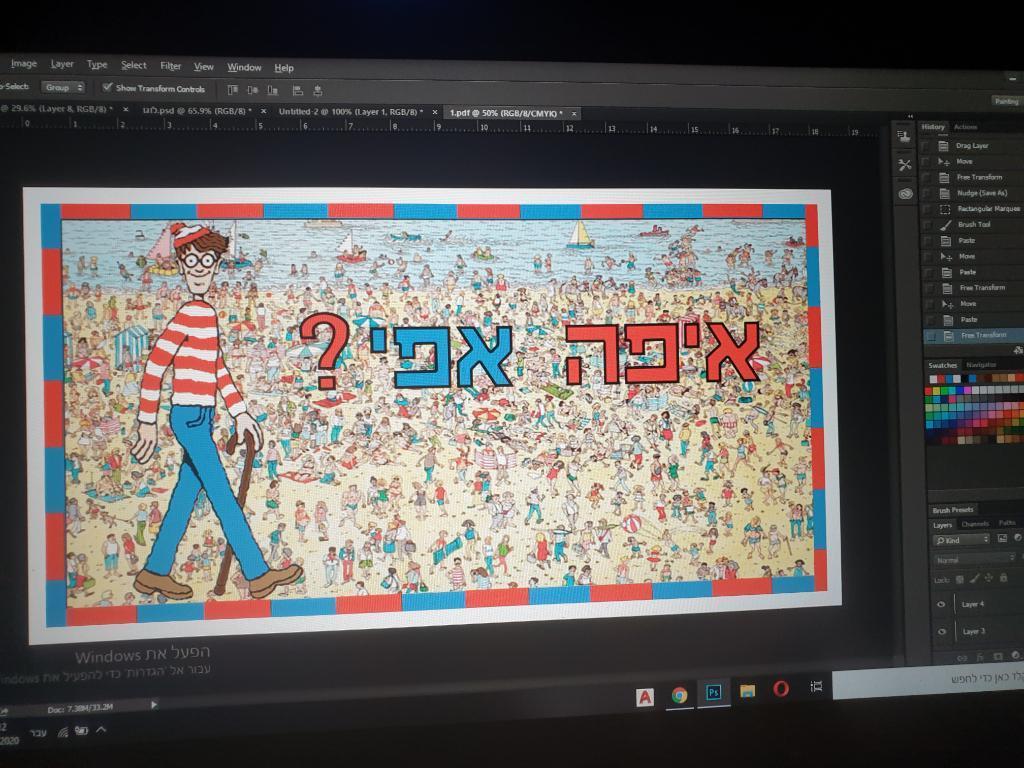Screen dimensions: 1024x768
Task: Click the Add layer mask icon
Action: click(997, 656)
